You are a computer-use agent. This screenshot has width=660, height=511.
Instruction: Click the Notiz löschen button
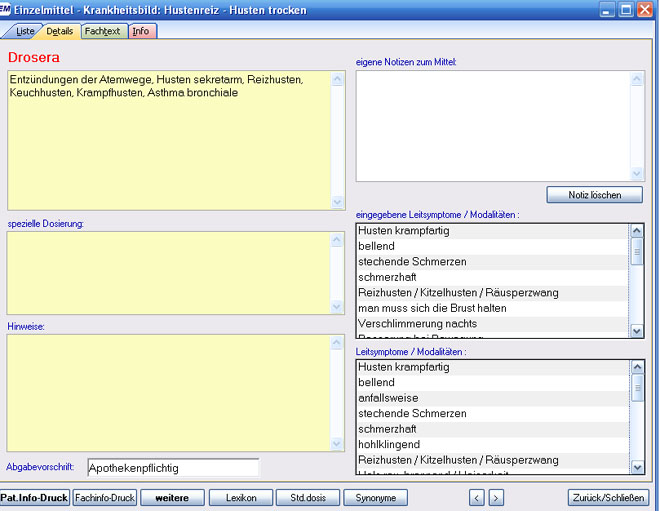594,195
